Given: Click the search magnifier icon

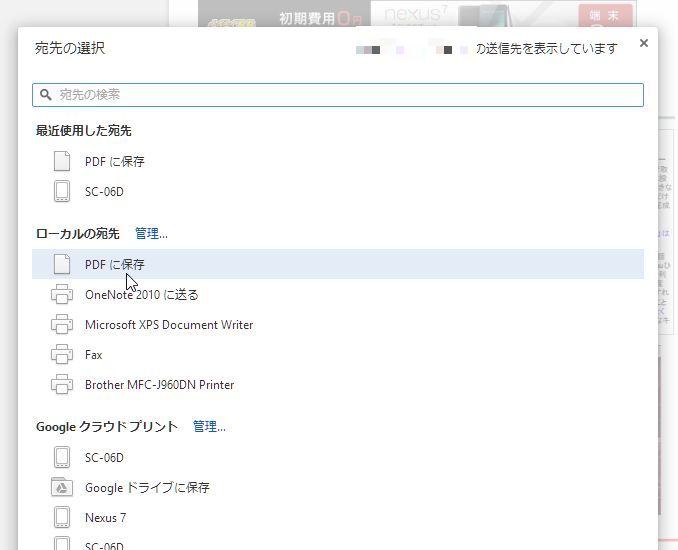Looking at the screenshot, I should coord(45,94).
